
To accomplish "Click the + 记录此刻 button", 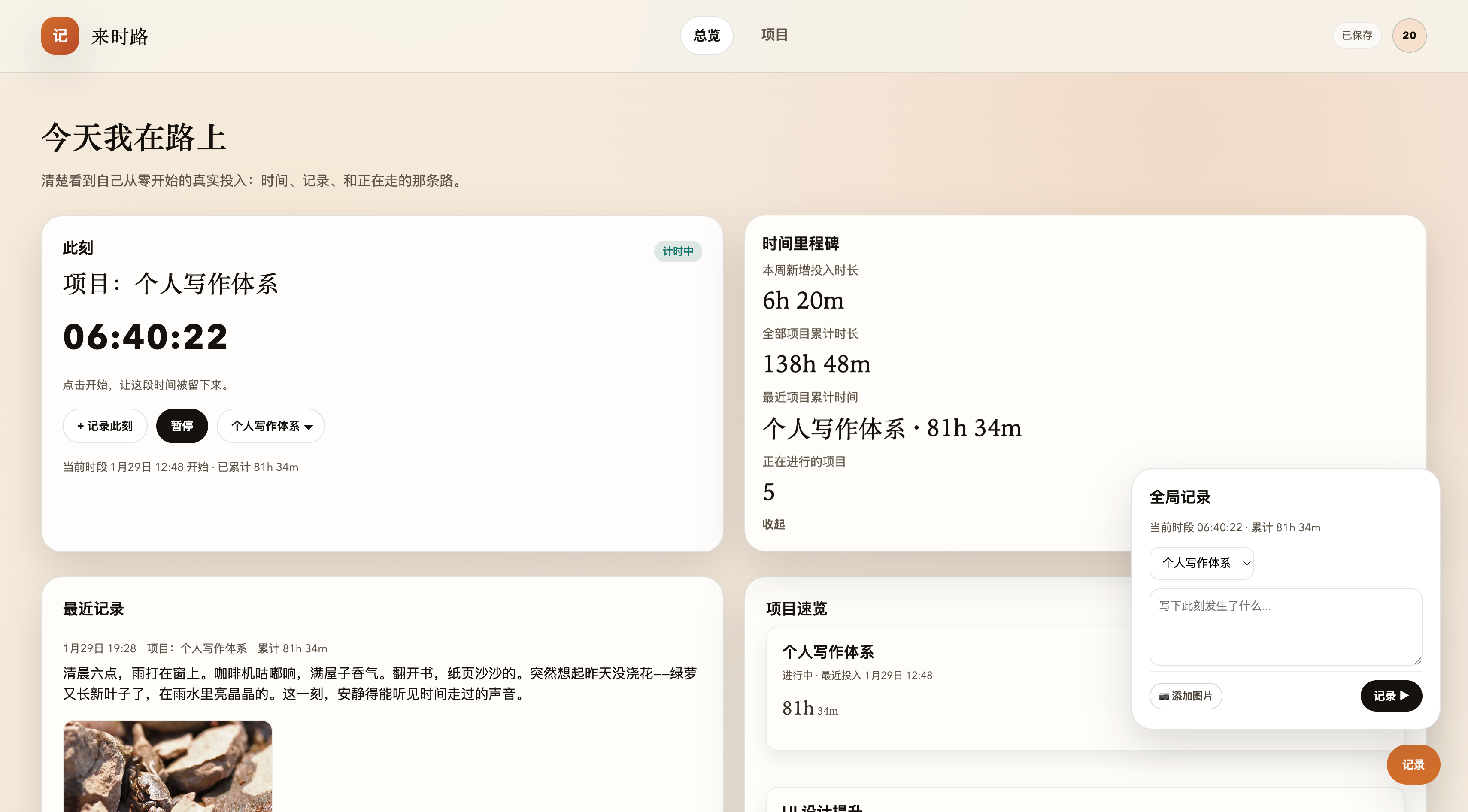I will coord(105,426).
